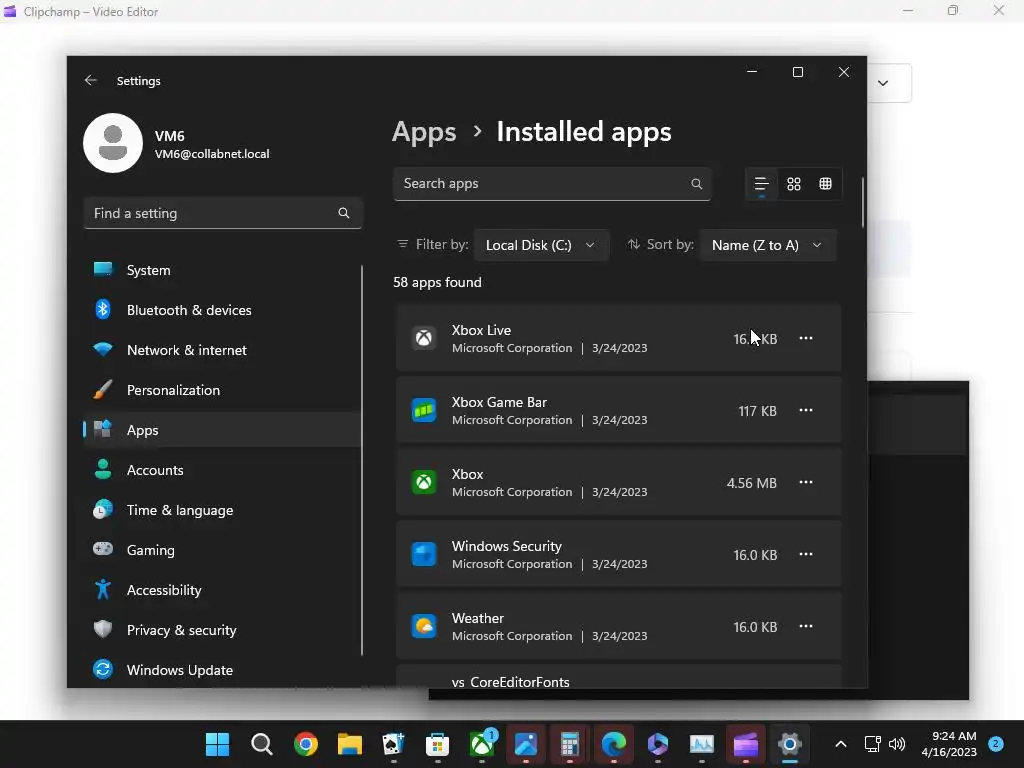This screenshot has height=768, width=1024.
Task: Click the Weather app icon
Action: [424, 626]
